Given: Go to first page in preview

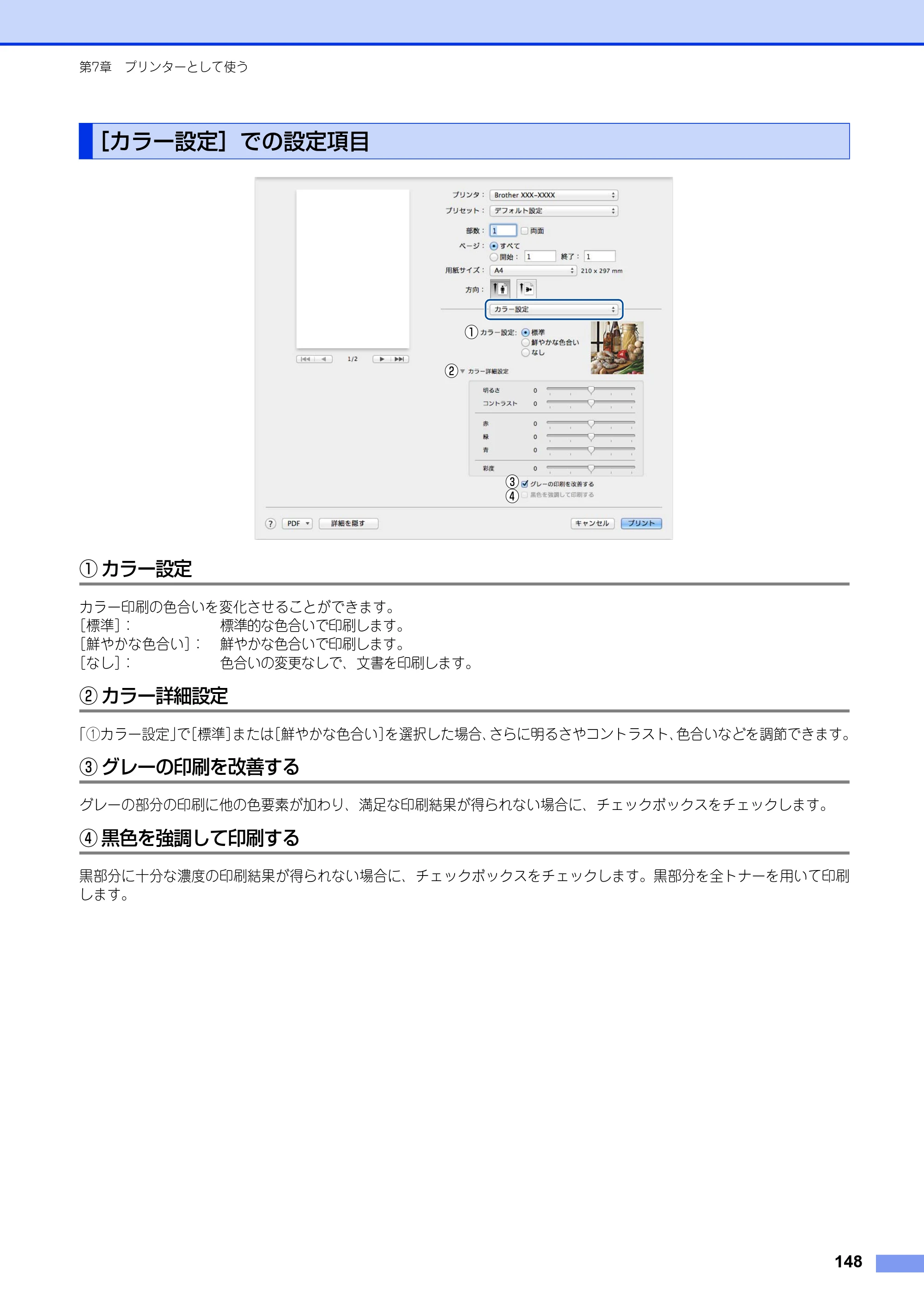Looking at the screenshot, I should pyautogui.click(x=305, y=359).
